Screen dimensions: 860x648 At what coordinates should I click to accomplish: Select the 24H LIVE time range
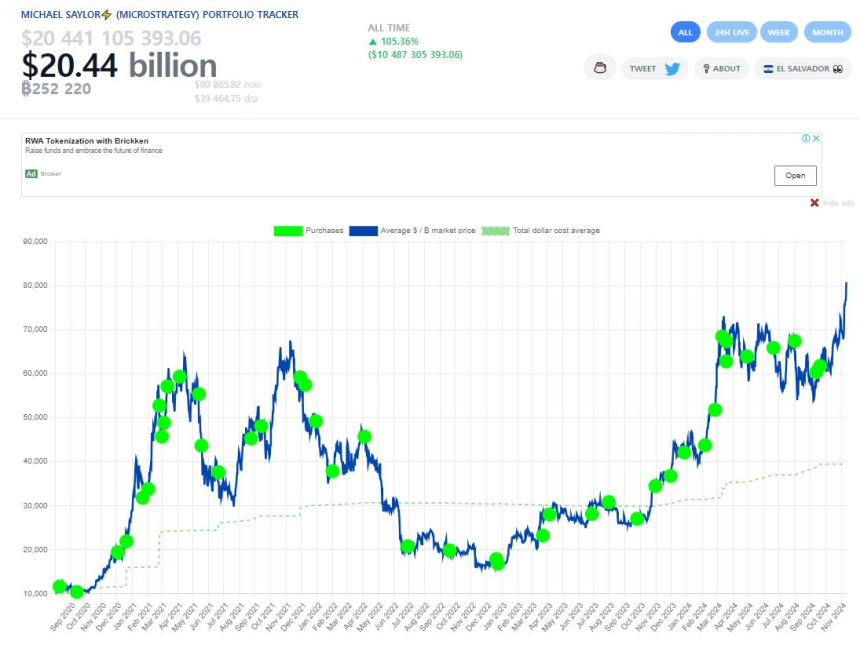pyautogui.click(x=731, y=33)
